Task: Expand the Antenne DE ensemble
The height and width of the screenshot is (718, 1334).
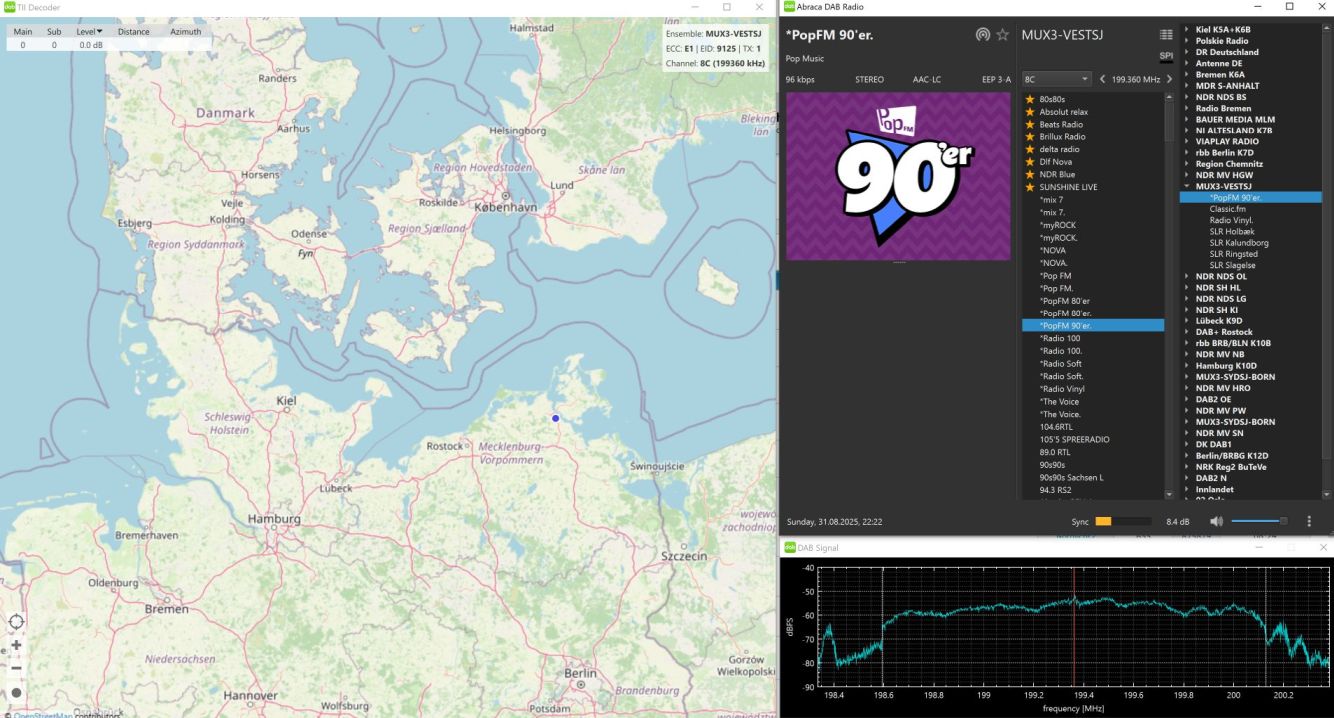Action: point(1187,63)
